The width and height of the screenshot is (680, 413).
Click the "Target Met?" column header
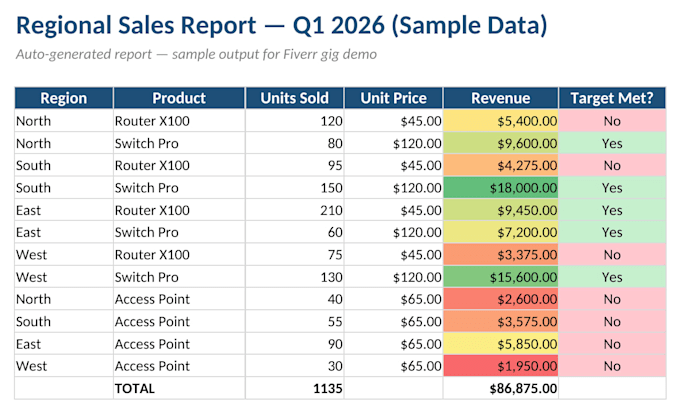point(612,98)
